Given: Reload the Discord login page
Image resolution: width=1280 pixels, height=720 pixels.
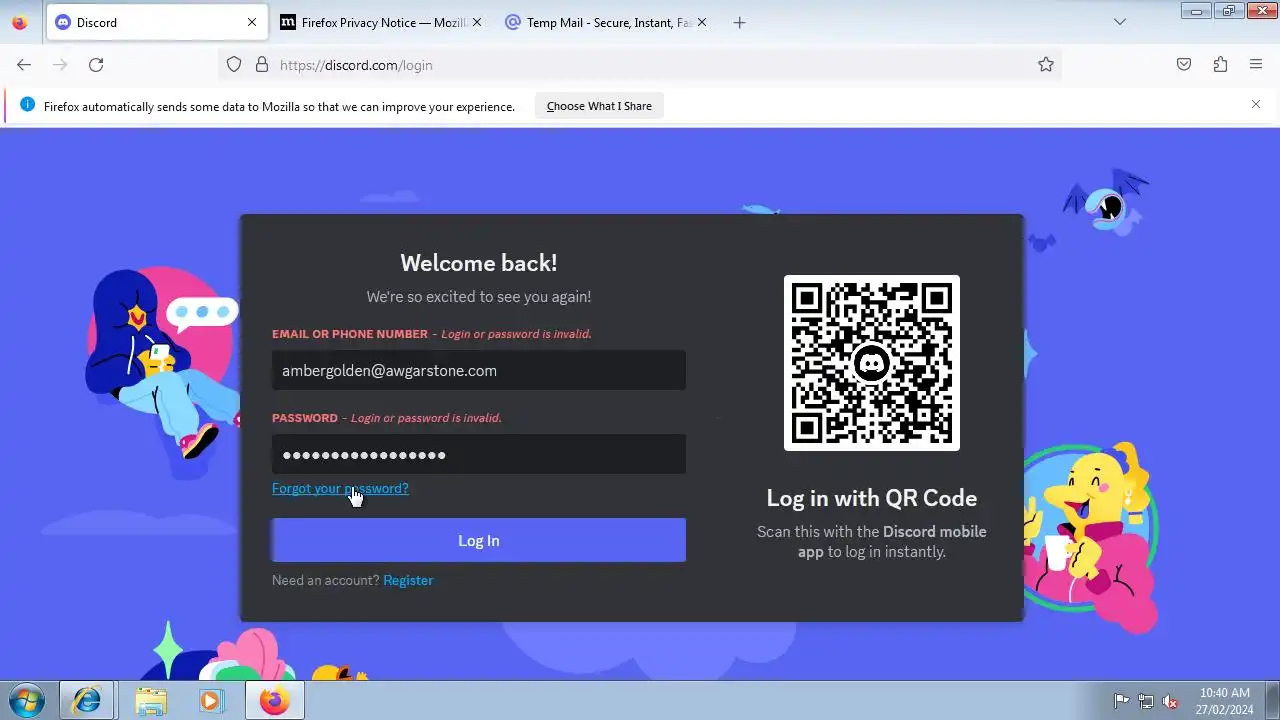Looking at the screenshot, I should point(96,65).
